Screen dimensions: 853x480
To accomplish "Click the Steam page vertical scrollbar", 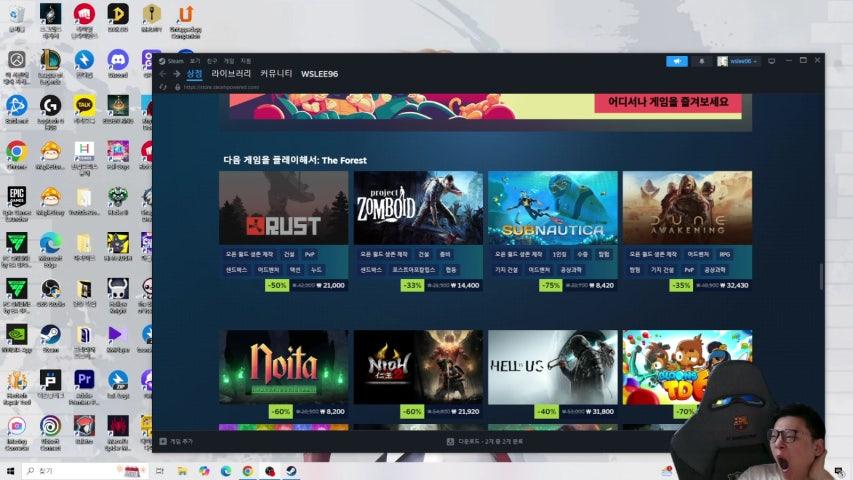I will tap(821, 276).
